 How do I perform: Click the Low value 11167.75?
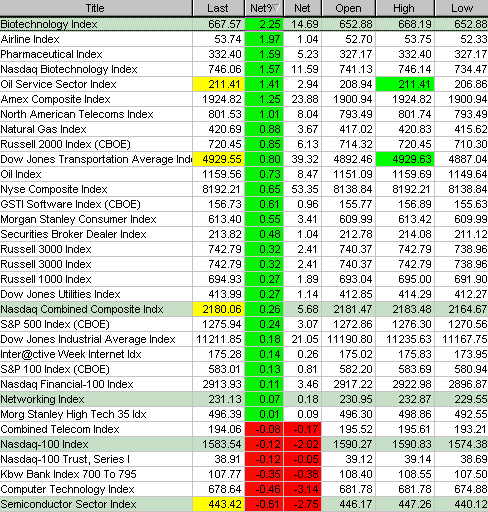click(x=462, y=339)
